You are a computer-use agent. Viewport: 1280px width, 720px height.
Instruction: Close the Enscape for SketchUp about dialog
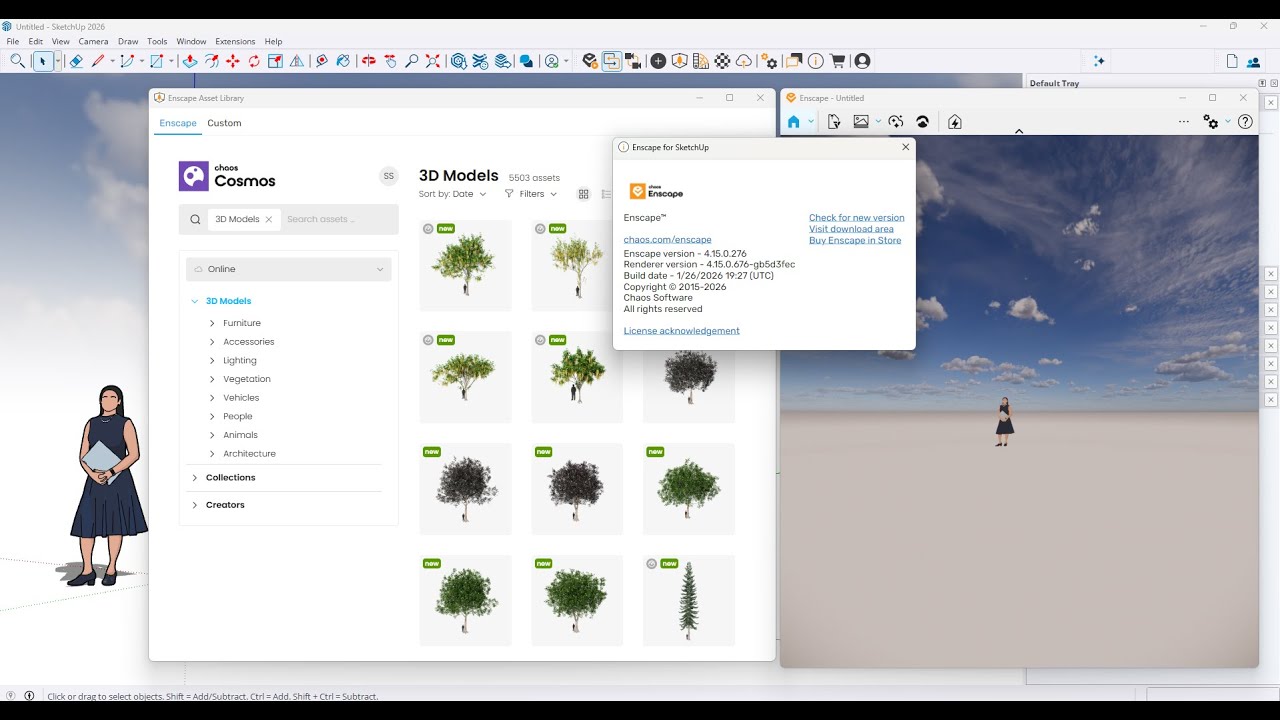pyautogui.click(x=906, y=147)
